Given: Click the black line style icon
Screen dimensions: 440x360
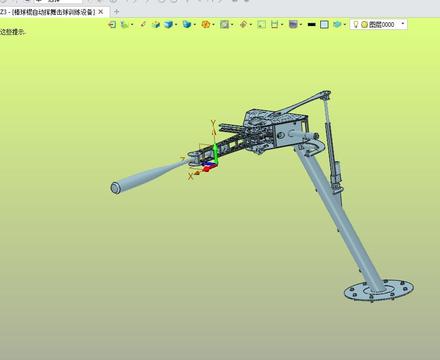Looking at the screenshot, I should pyautogui.click(x=311, y=24).
